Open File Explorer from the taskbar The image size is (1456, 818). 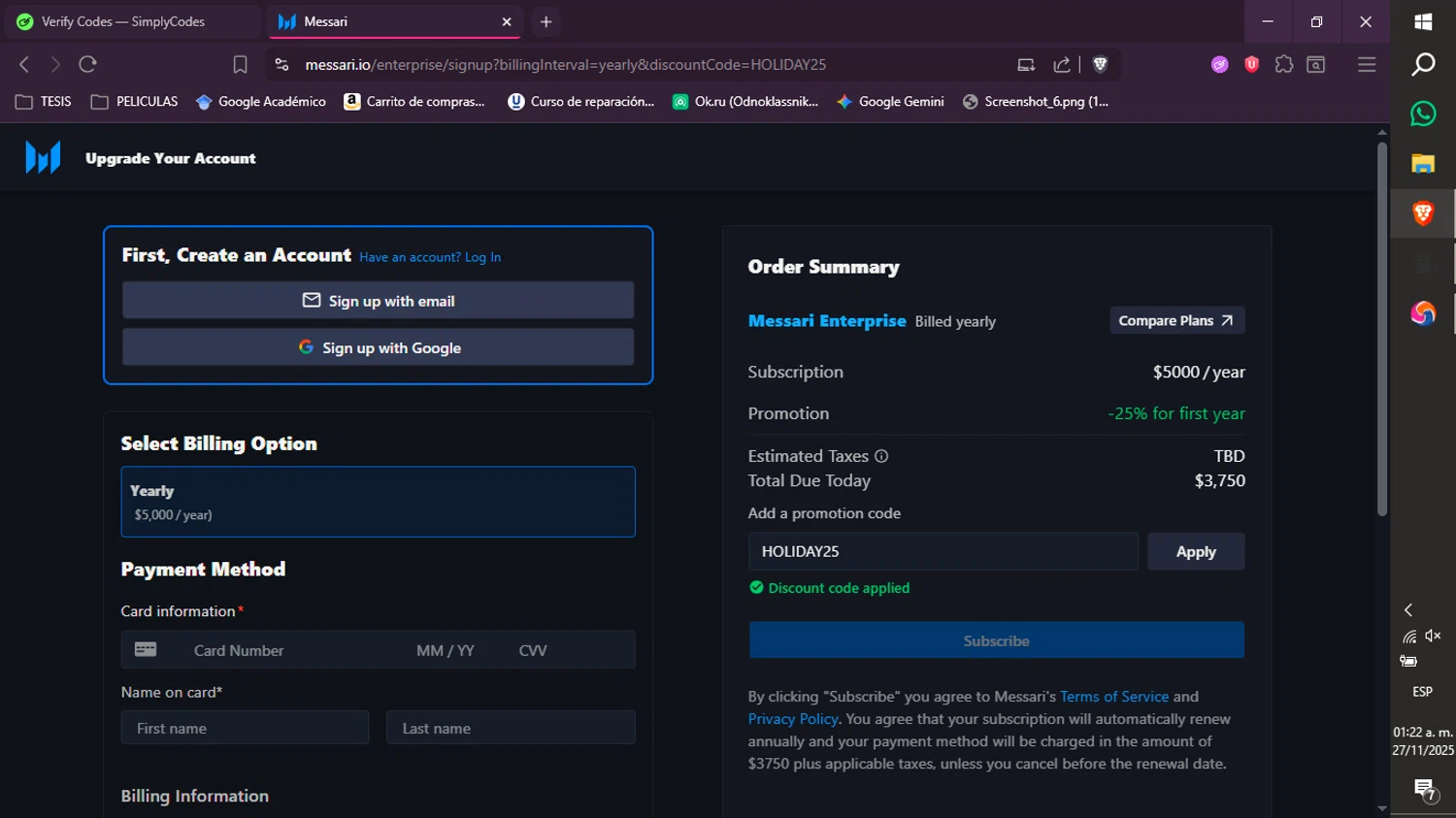click(x=1423, y=163)
